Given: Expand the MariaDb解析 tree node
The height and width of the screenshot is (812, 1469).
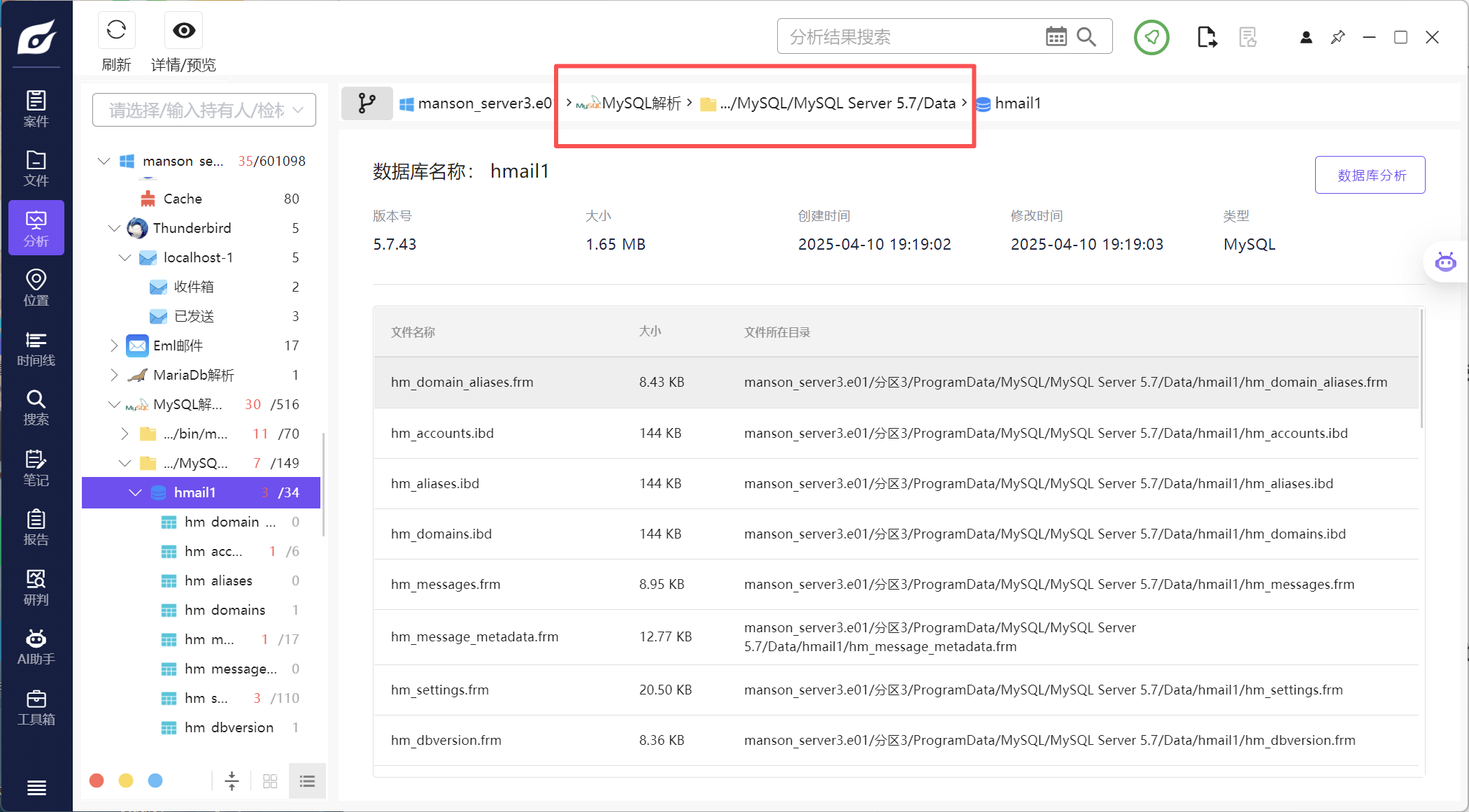Looking at the screenshot, I should point(114,375).
